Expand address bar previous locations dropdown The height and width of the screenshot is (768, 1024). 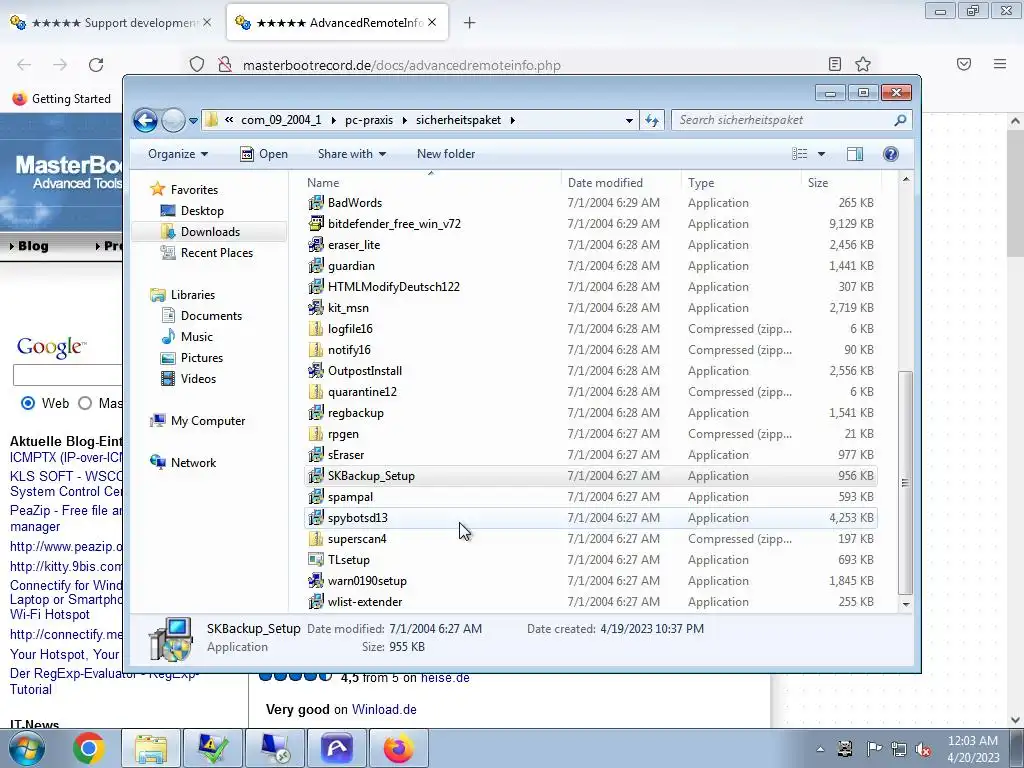[629, 121]
